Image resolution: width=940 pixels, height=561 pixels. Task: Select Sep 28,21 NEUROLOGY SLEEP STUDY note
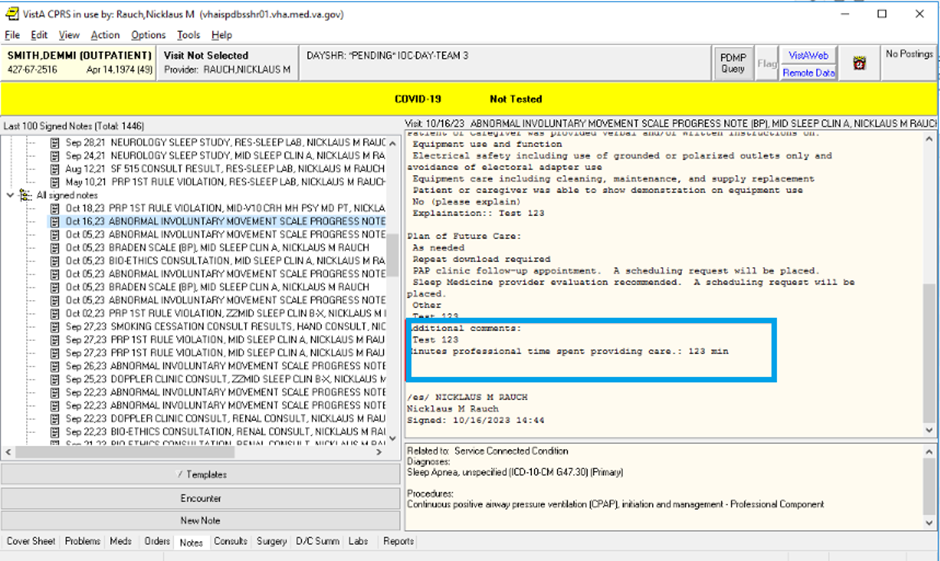(225, 143)
